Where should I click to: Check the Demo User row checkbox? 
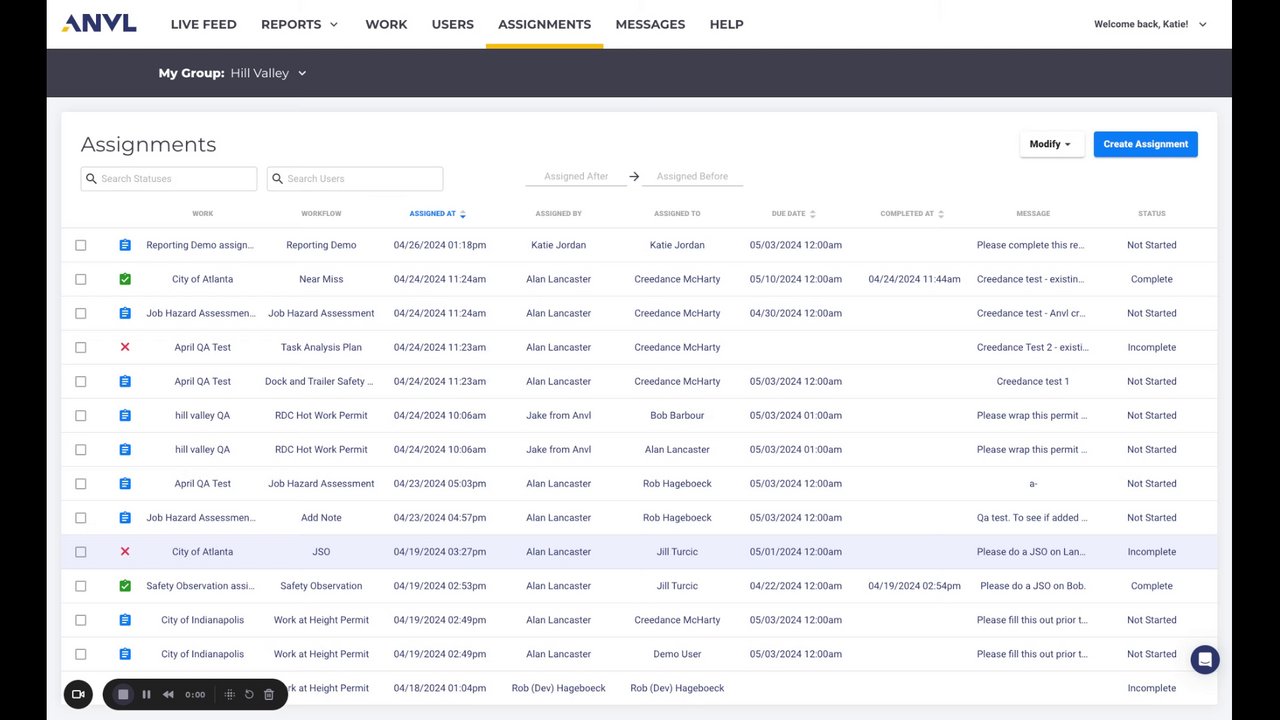81,654
